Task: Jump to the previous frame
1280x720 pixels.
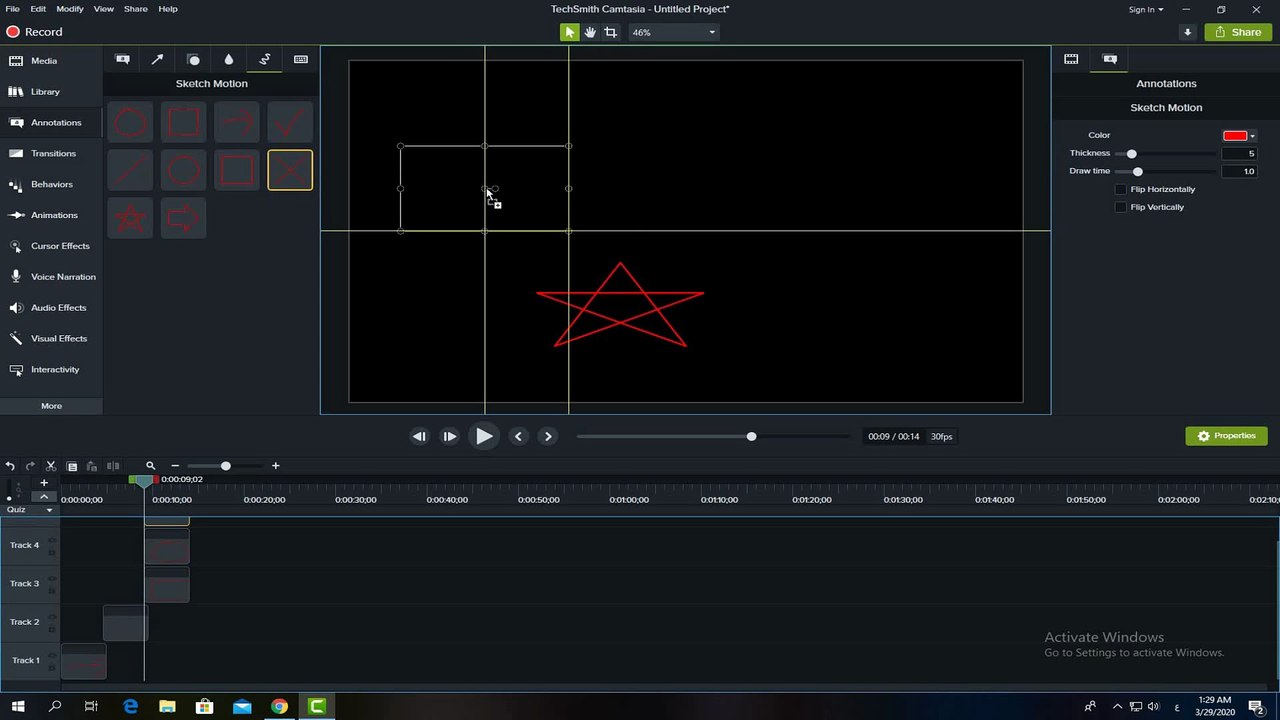Action: point(419,437)
